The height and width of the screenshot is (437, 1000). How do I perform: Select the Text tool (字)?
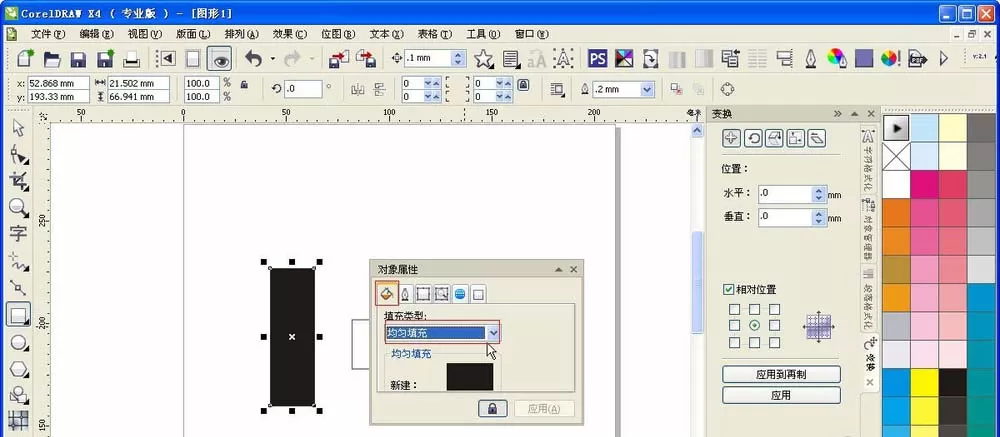(x=18, y=233)
